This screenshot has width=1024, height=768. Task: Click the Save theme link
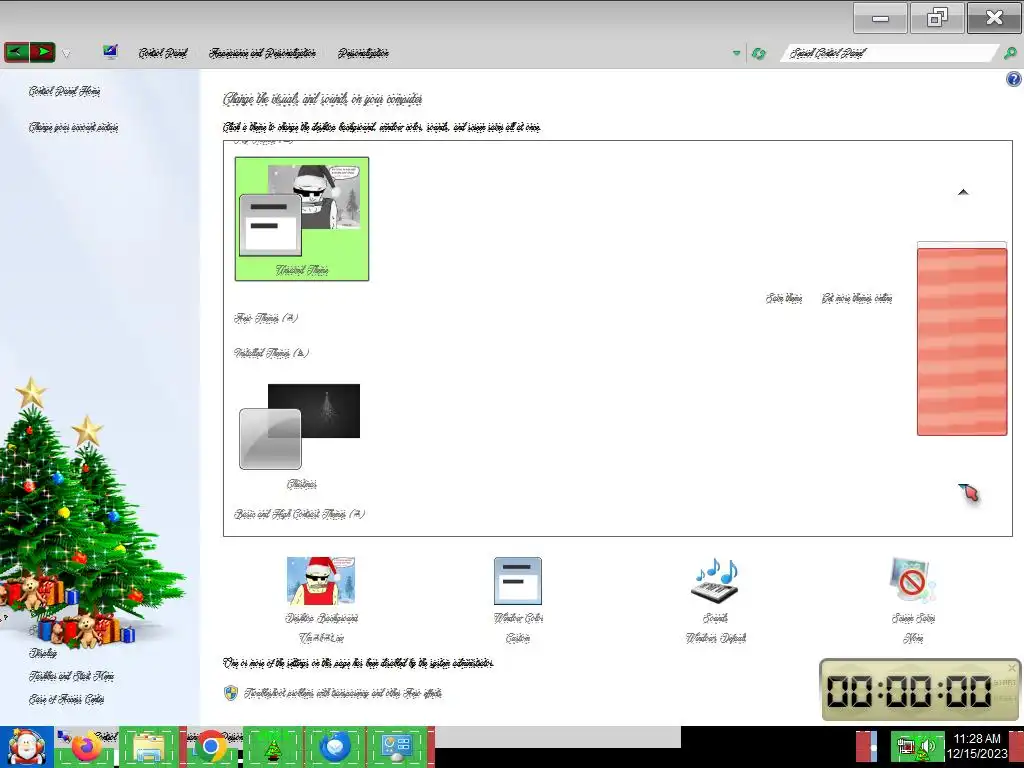point(784,298)
